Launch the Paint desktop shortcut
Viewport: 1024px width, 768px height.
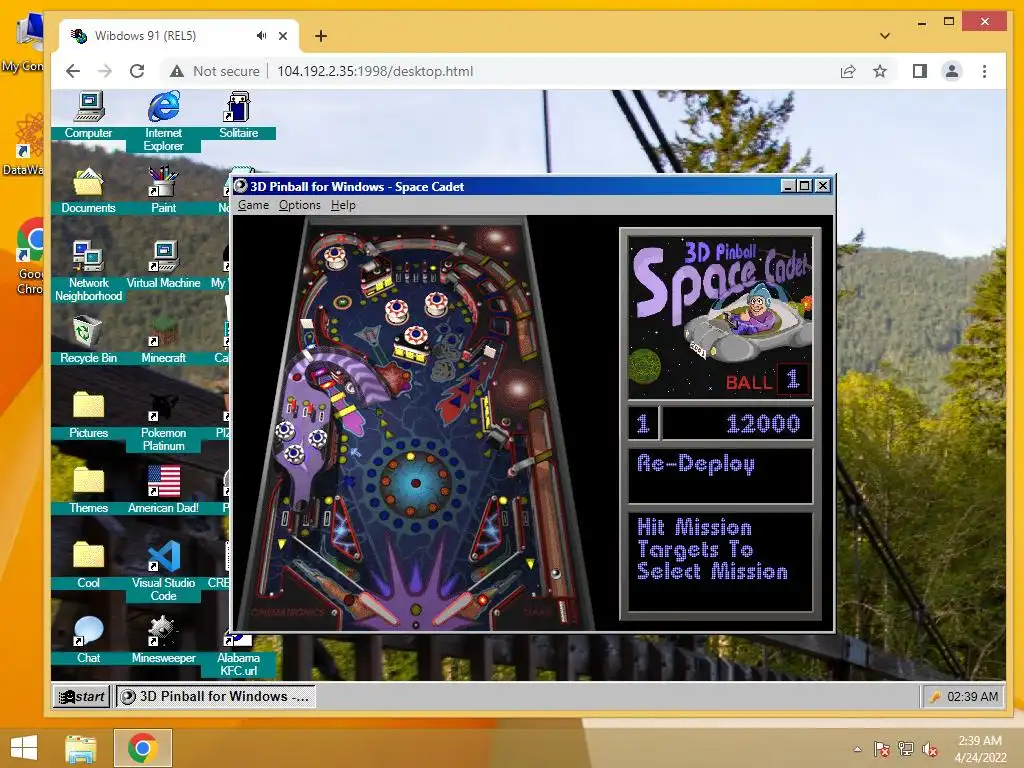tap(163, 190)
